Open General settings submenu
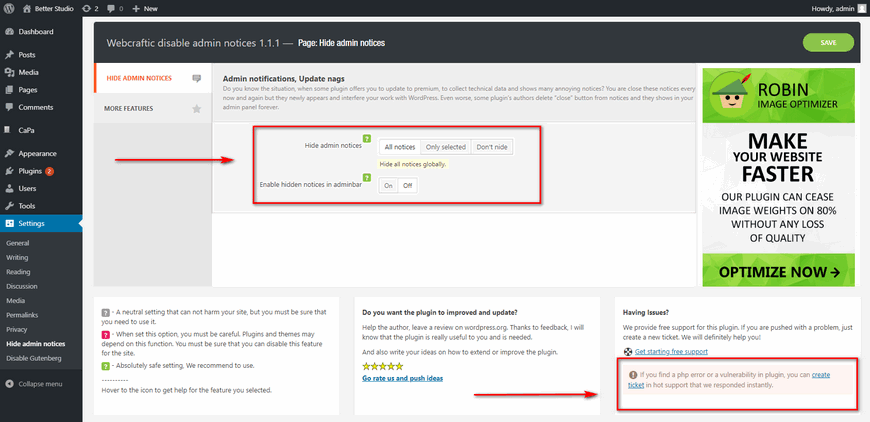 click(18, 243)
